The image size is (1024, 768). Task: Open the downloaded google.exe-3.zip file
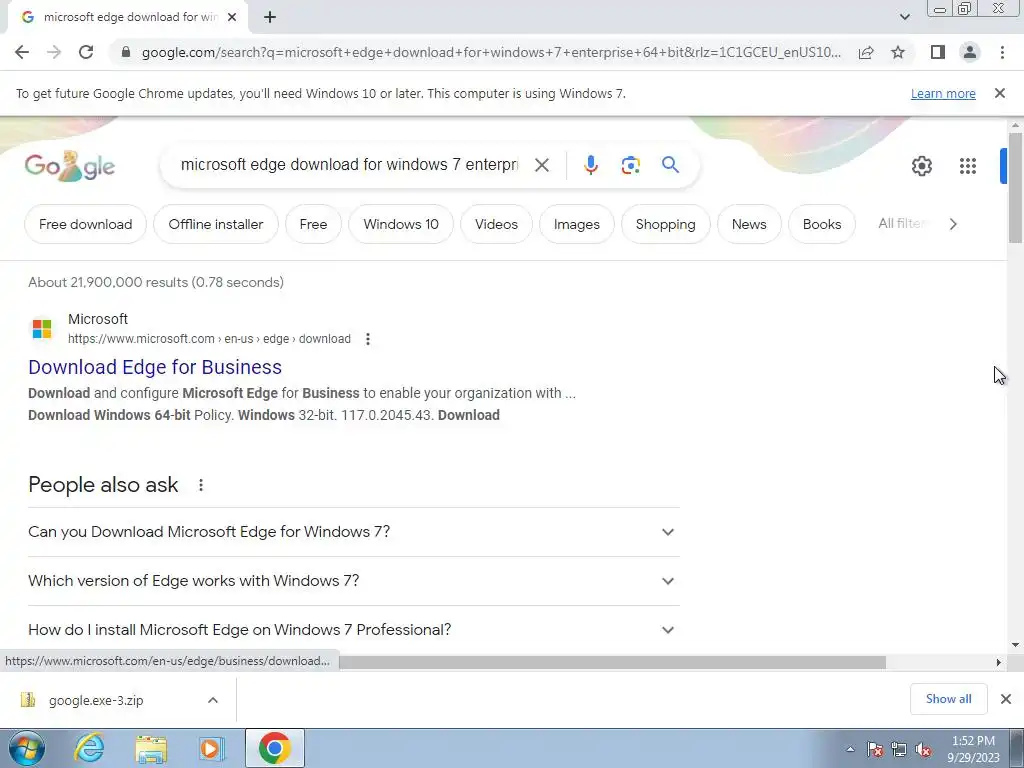(x=95, y=700)
